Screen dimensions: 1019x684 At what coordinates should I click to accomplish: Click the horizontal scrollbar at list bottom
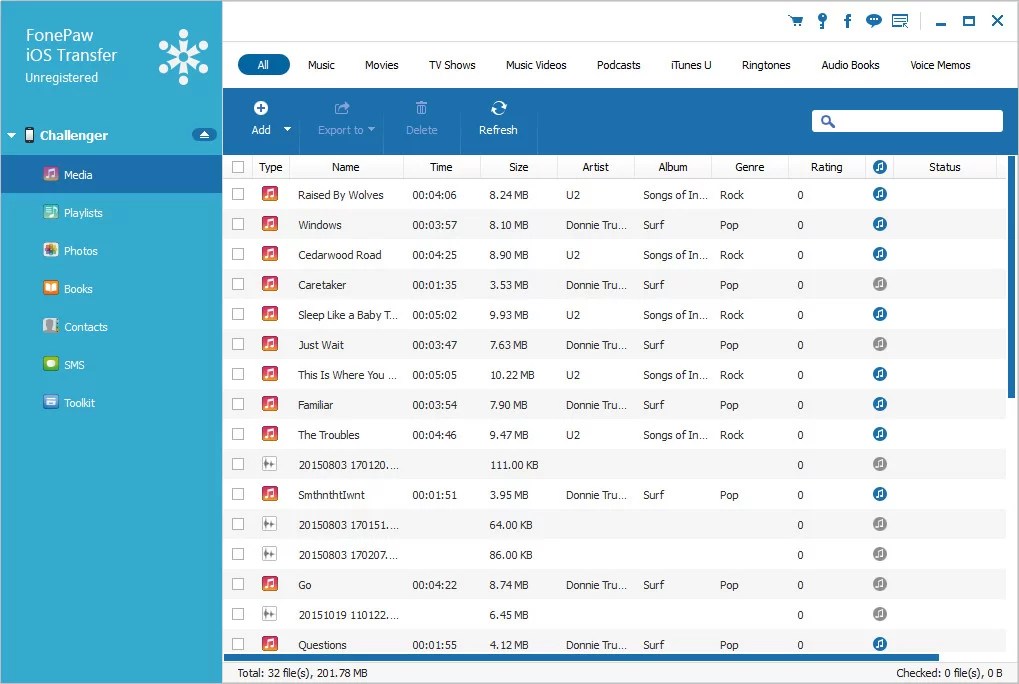(x=582, y=657)
